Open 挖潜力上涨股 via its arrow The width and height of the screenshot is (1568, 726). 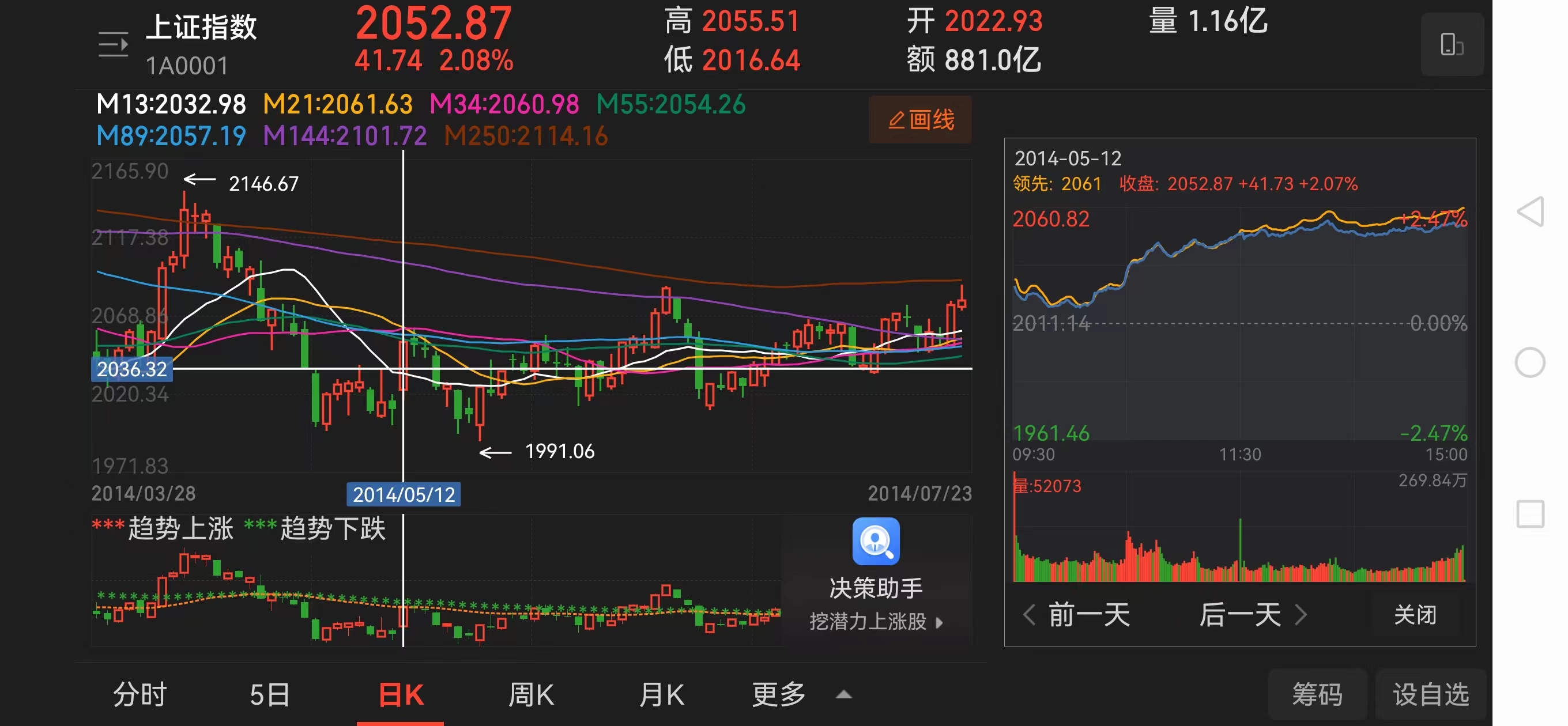coord(939,623)
